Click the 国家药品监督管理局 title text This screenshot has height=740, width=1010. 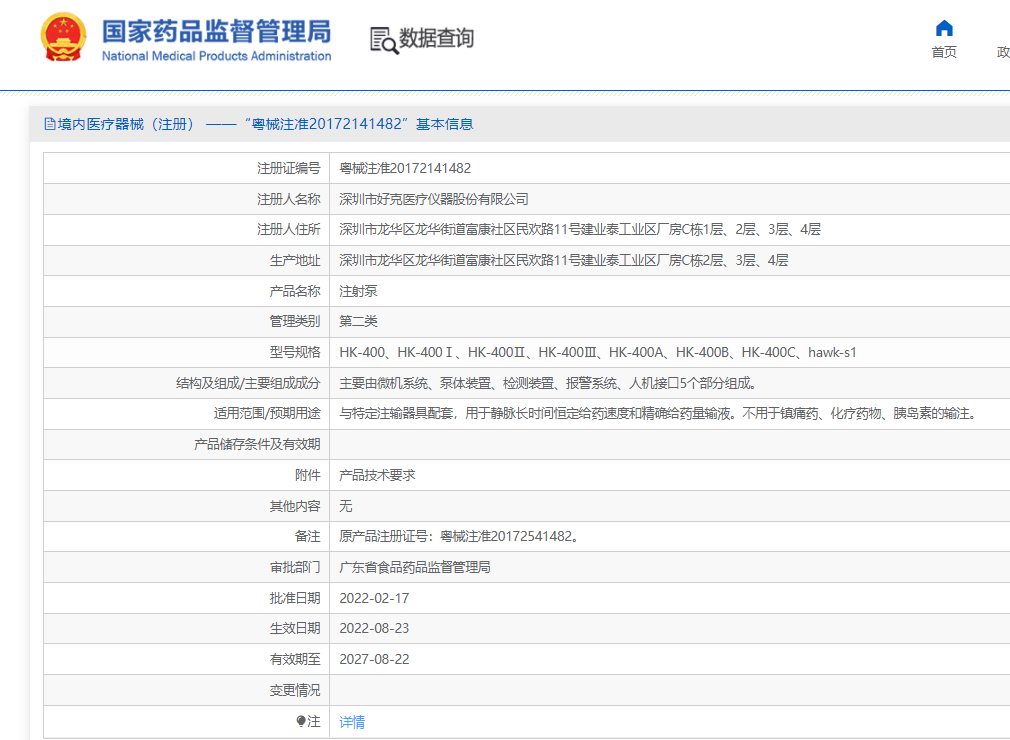point(216,32)
